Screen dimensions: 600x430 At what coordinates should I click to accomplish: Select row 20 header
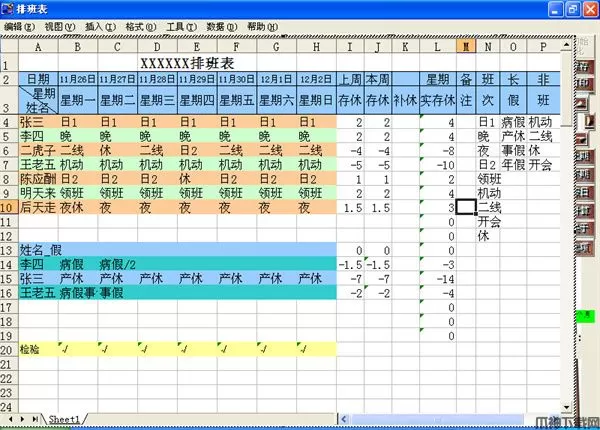pos(9,350)
